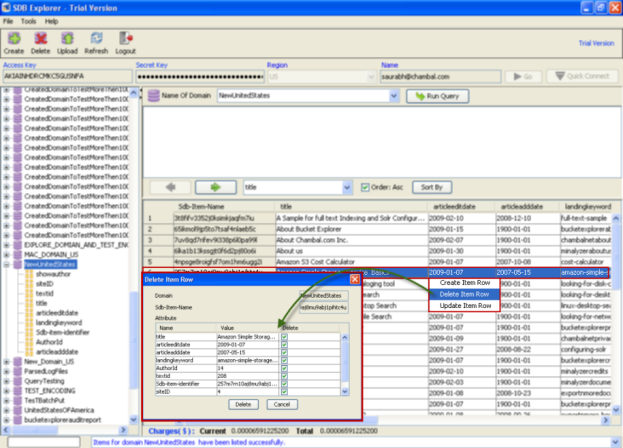Screen dimensions: 623x448
Task: Open the Help menu
Action: (51, 21)
